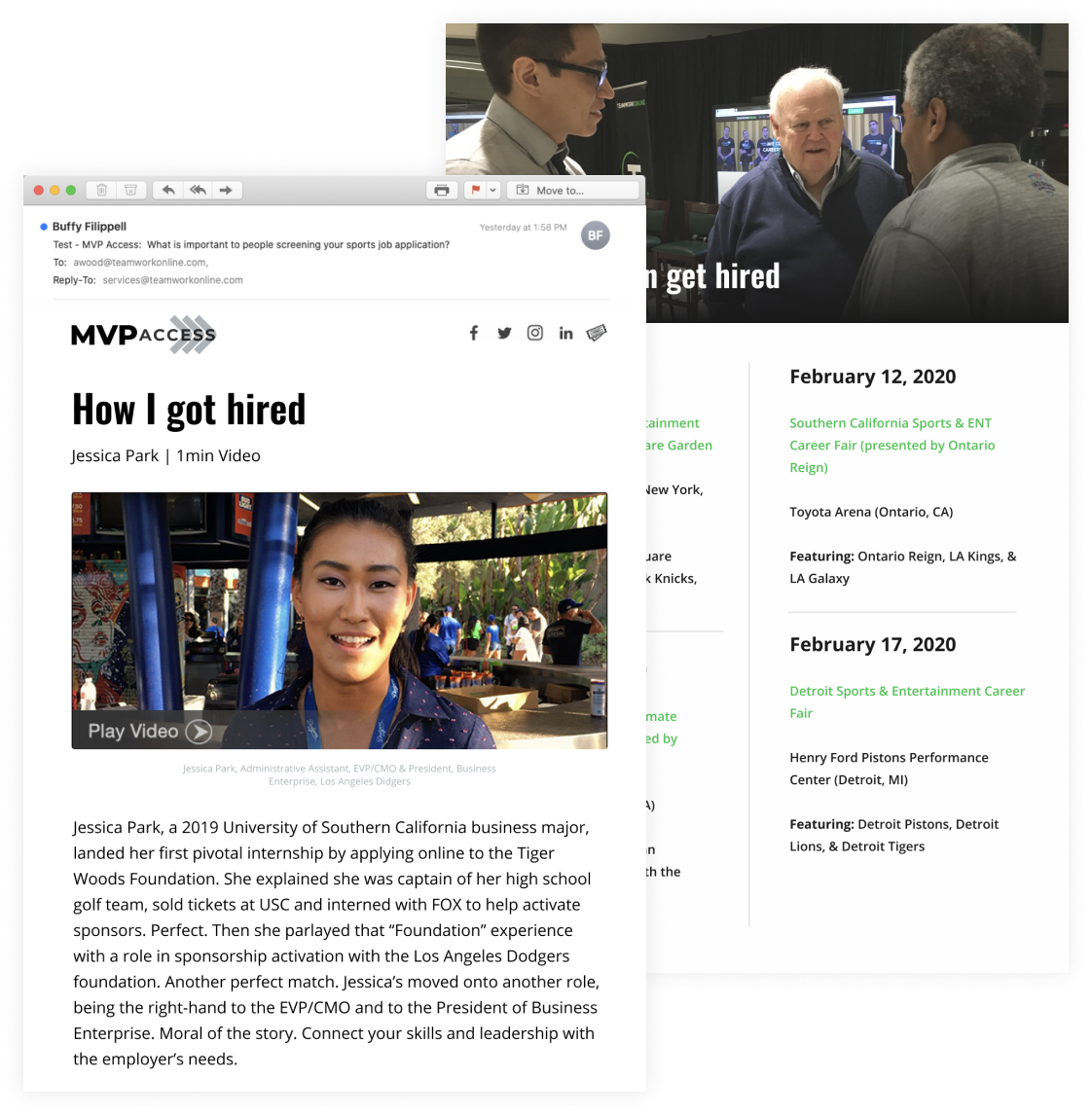1092x1115 pixels.
Task: Forward the email
Action: pos(226,190)
